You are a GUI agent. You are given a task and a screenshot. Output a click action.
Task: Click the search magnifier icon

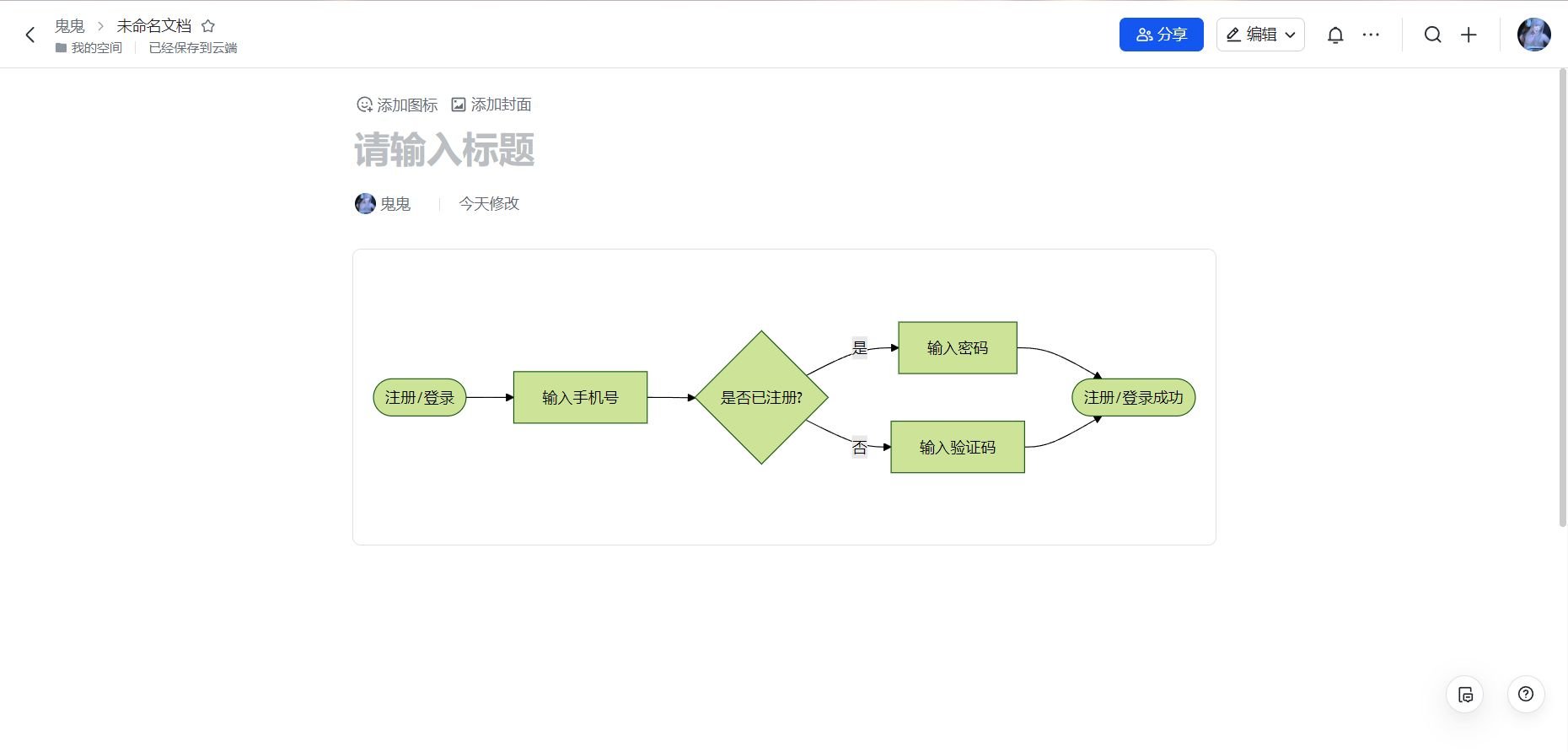click(x=1432, y=35)
